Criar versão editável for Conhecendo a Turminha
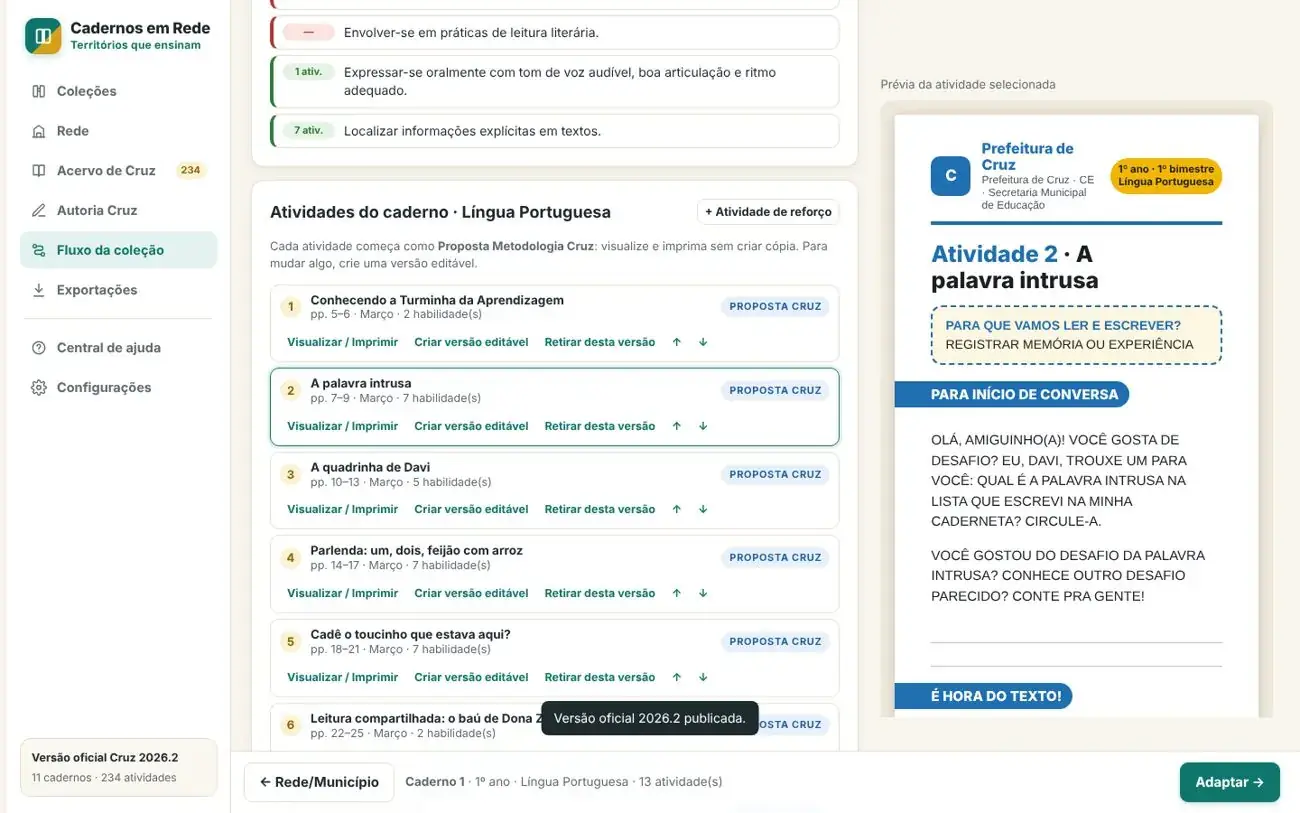This screenshot has width=1300, height=813. tap(471, 342)
